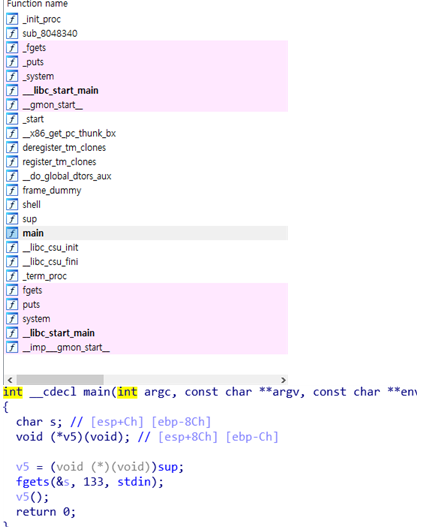Click the function icon beside _start
The width and height of the screenshot is (434, 527).
12,119
